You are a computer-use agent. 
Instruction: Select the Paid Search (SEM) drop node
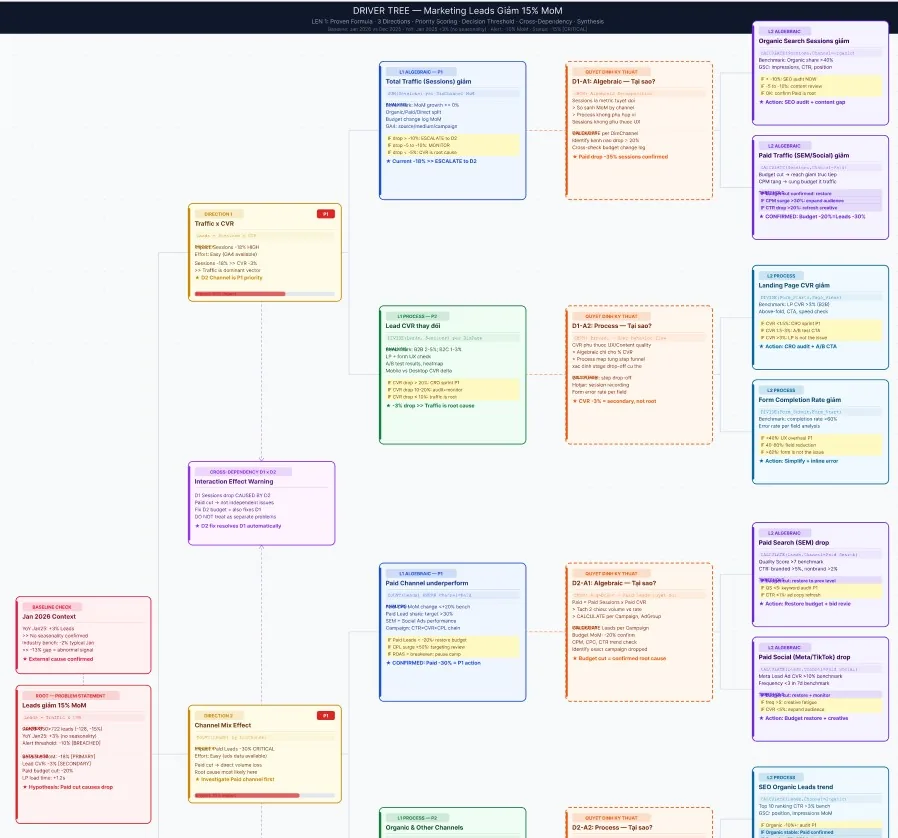point(821,575)
